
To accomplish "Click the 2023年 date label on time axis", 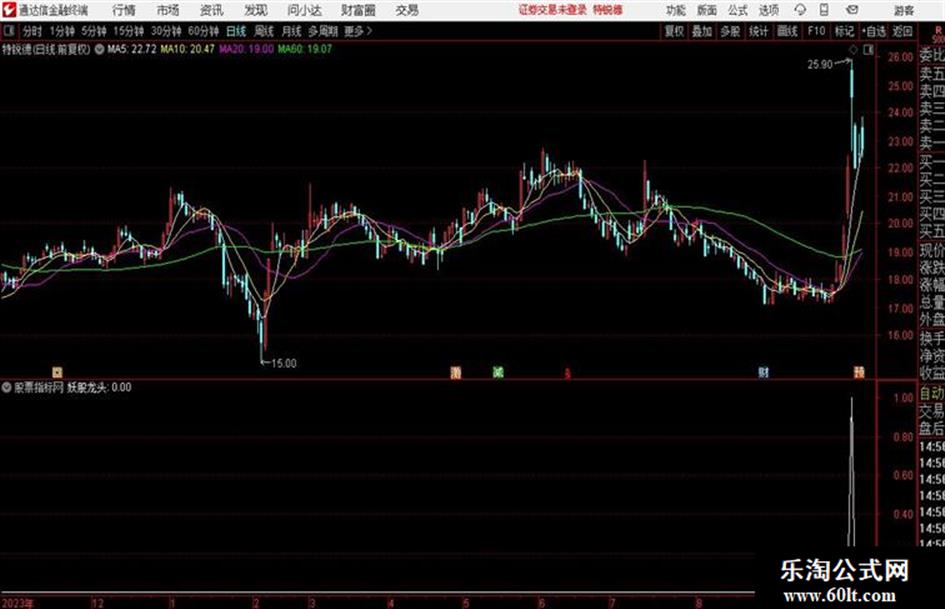I will coord(18,603).
